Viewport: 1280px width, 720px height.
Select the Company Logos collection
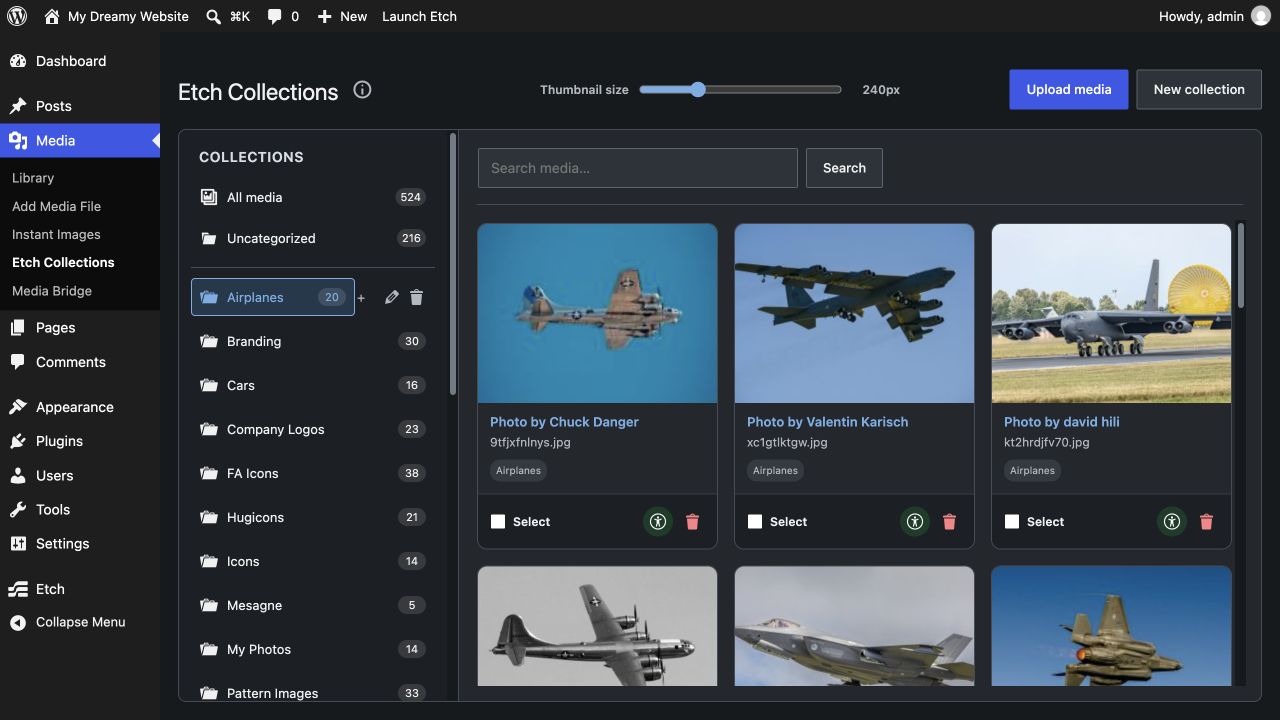coord(312,429)
